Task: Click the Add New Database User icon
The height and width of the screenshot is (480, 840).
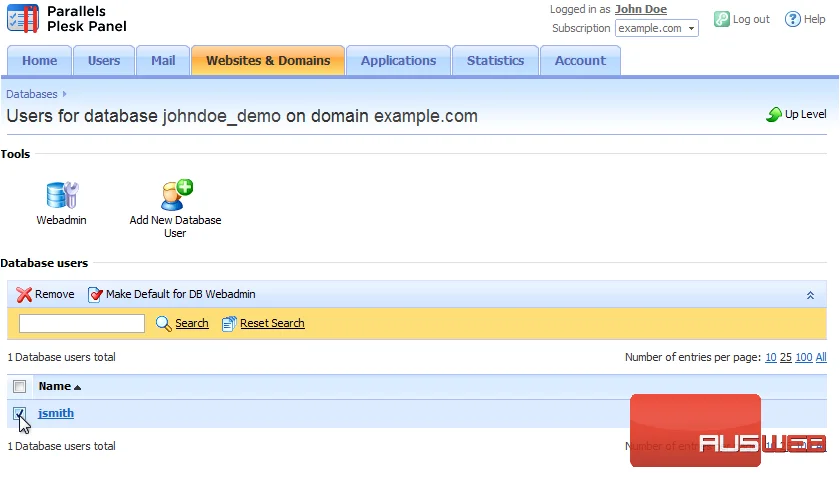Action: (177, 195)
